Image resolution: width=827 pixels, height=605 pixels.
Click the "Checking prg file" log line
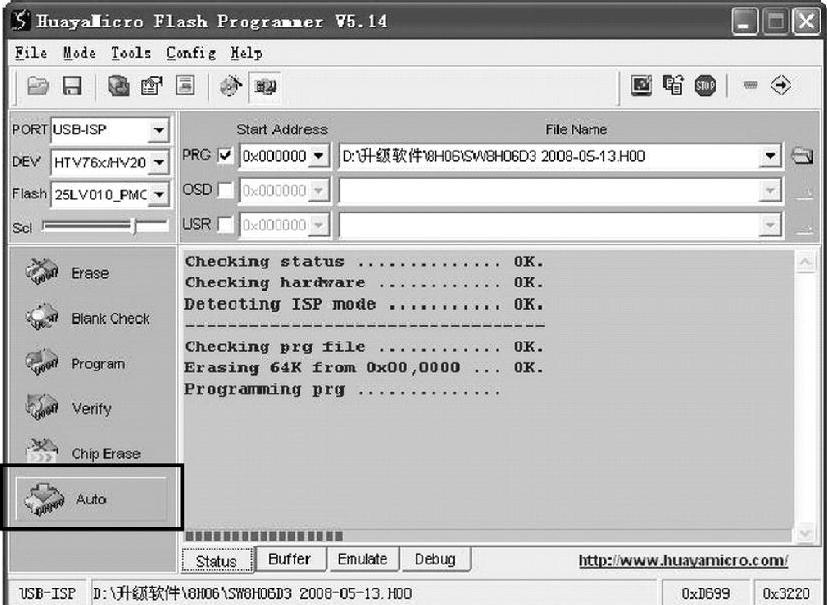(x=364, y=347)
